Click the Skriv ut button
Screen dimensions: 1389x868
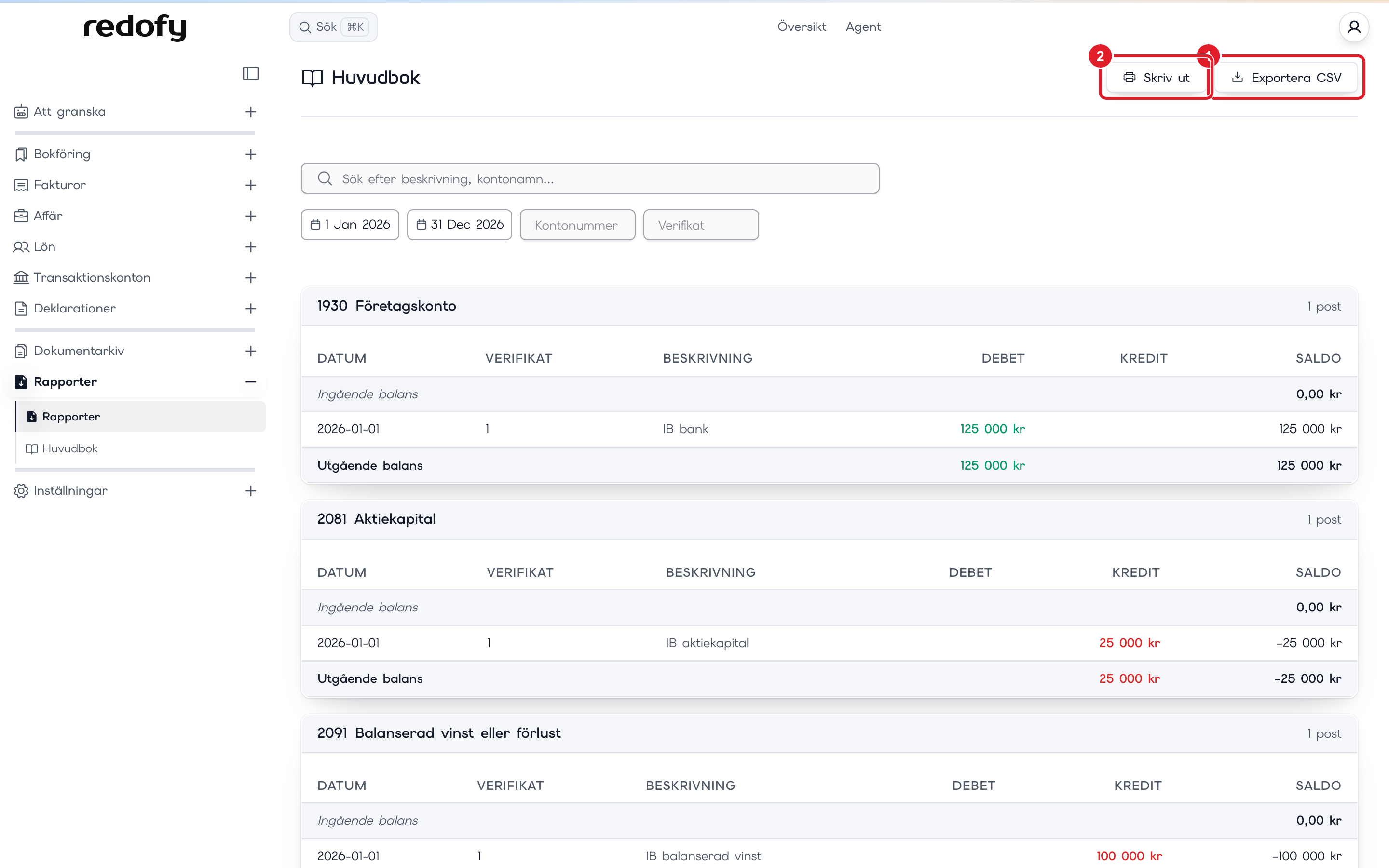[x=1156, y=78]
